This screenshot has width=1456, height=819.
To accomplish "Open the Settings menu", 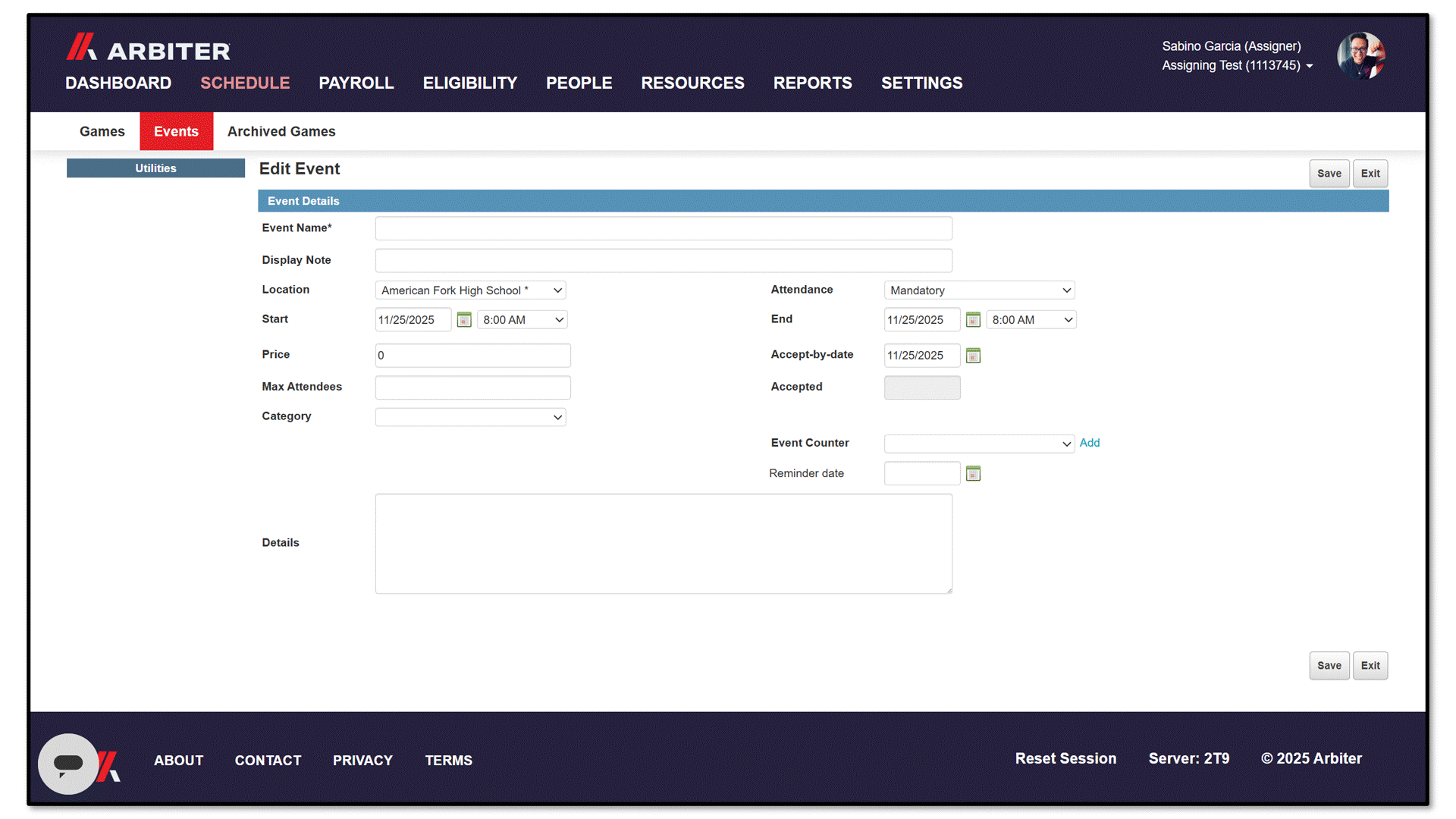I will [922, 83].
